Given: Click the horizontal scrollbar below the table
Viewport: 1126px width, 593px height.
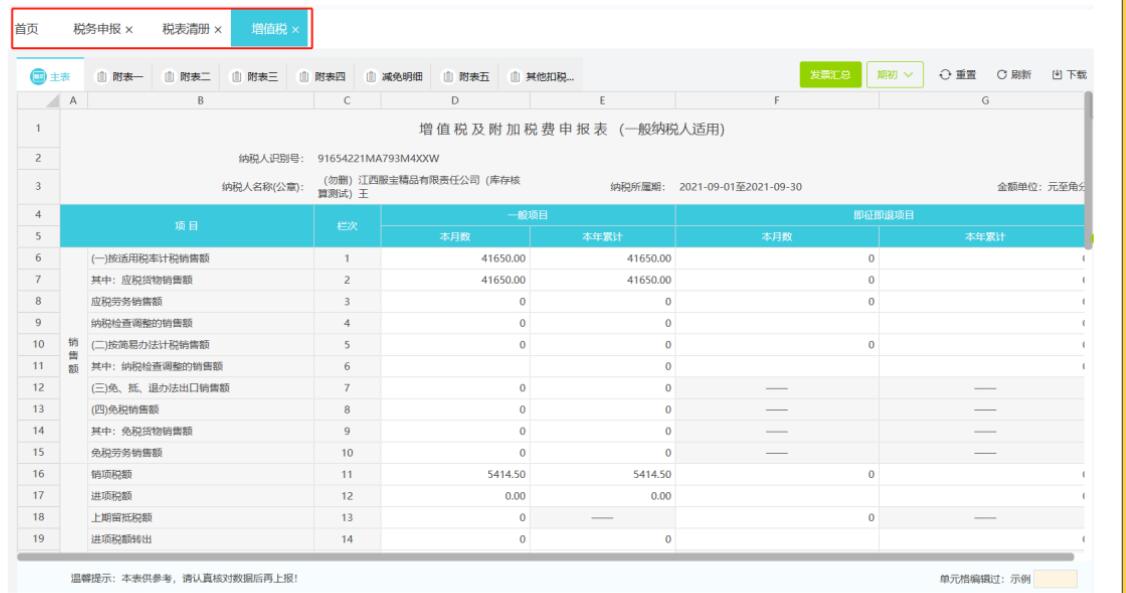Looking at the screenshot, I should click(x=545, y=557).
